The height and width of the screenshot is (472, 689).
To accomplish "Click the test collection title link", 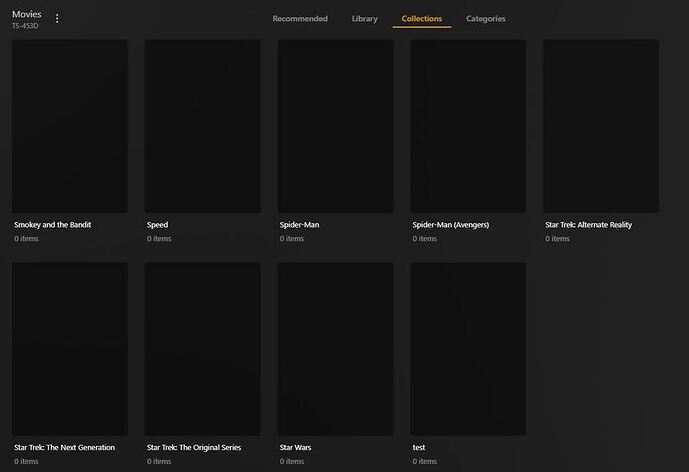I will point(419,447).
